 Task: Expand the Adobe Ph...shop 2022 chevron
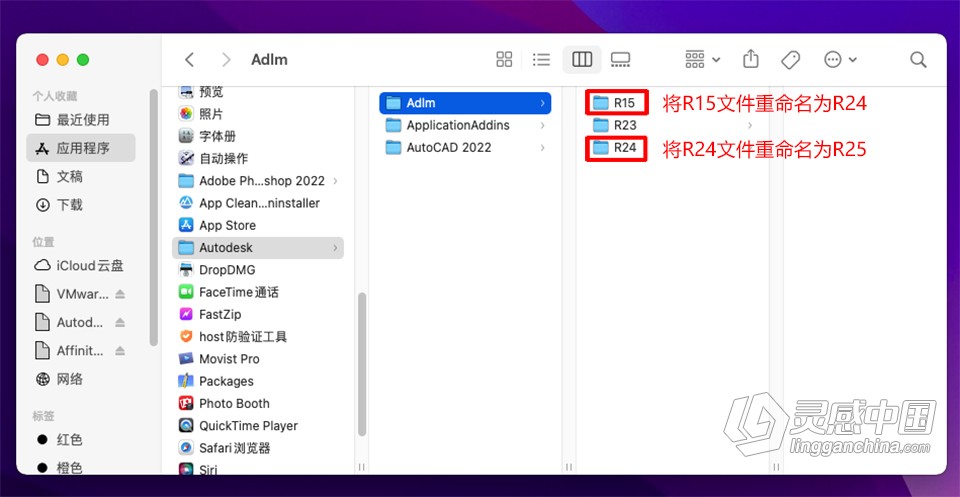coord(336,181)
